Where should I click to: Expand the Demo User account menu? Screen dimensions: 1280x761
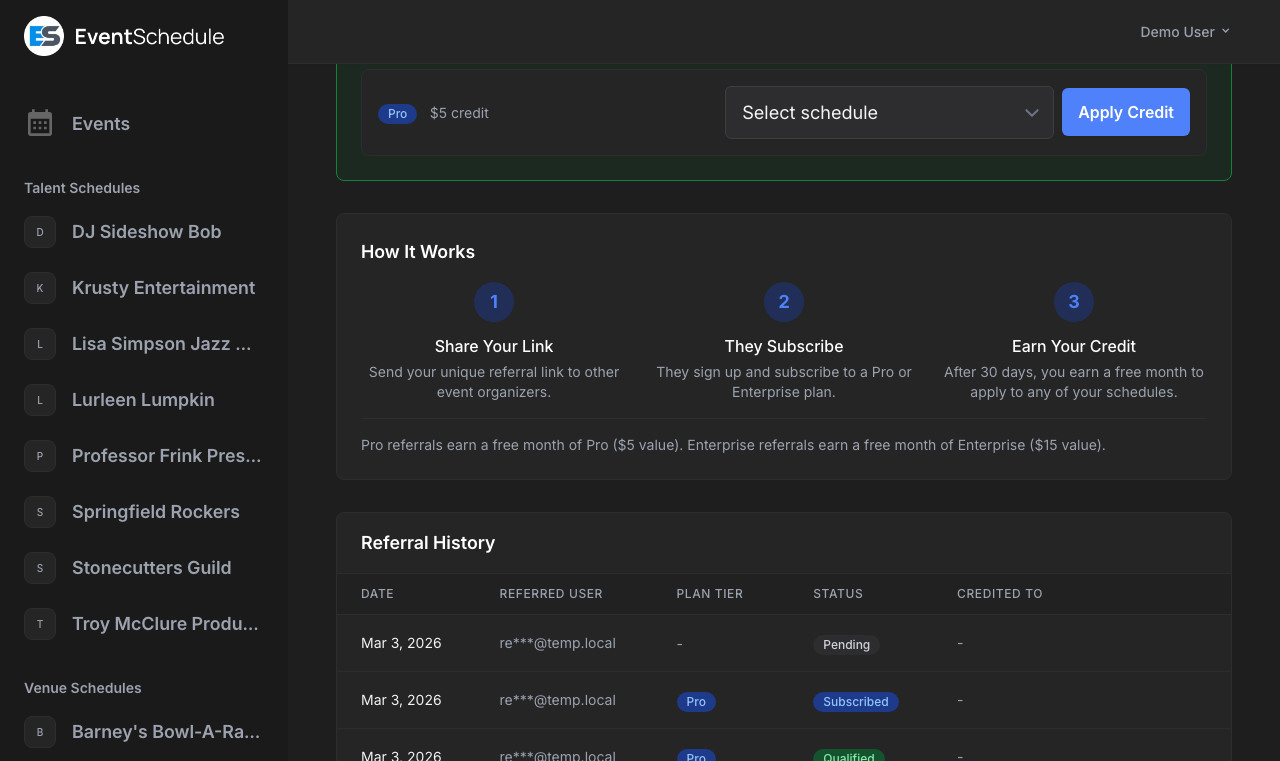point(1185,31)
